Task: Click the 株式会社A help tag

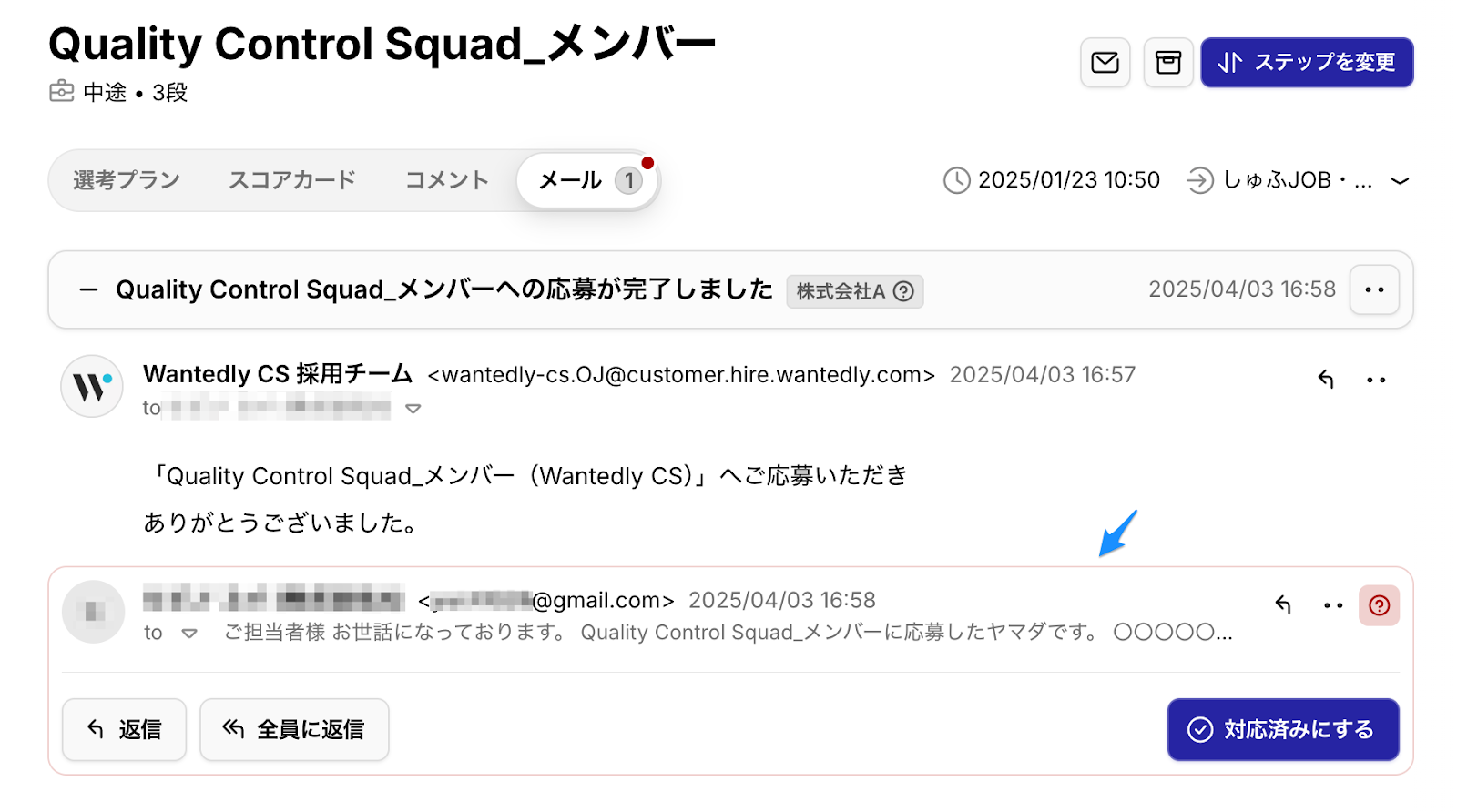Action: pyautogui.click(x=854, y=291)
